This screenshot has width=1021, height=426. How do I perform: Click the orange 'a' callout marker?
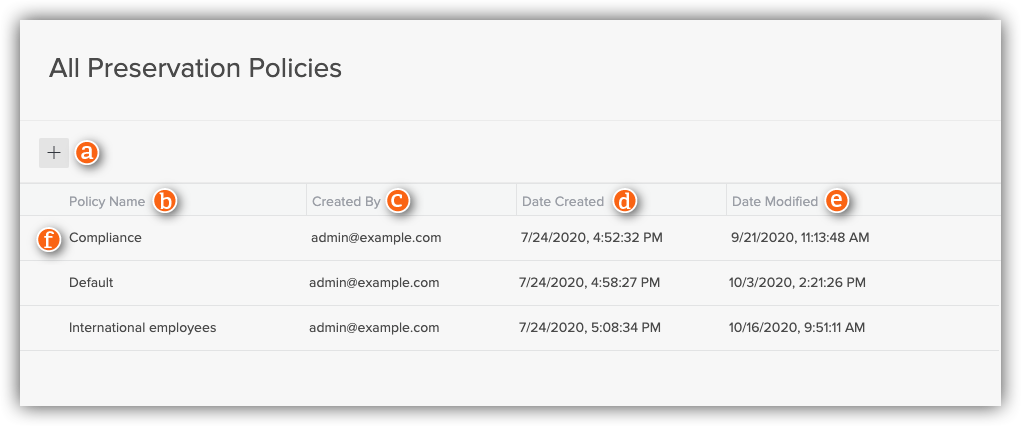click(x=88, y=153)
